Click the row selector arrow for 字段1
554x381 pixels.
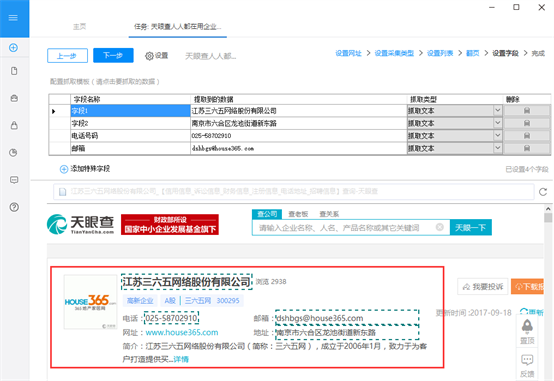tap(54, 111)
